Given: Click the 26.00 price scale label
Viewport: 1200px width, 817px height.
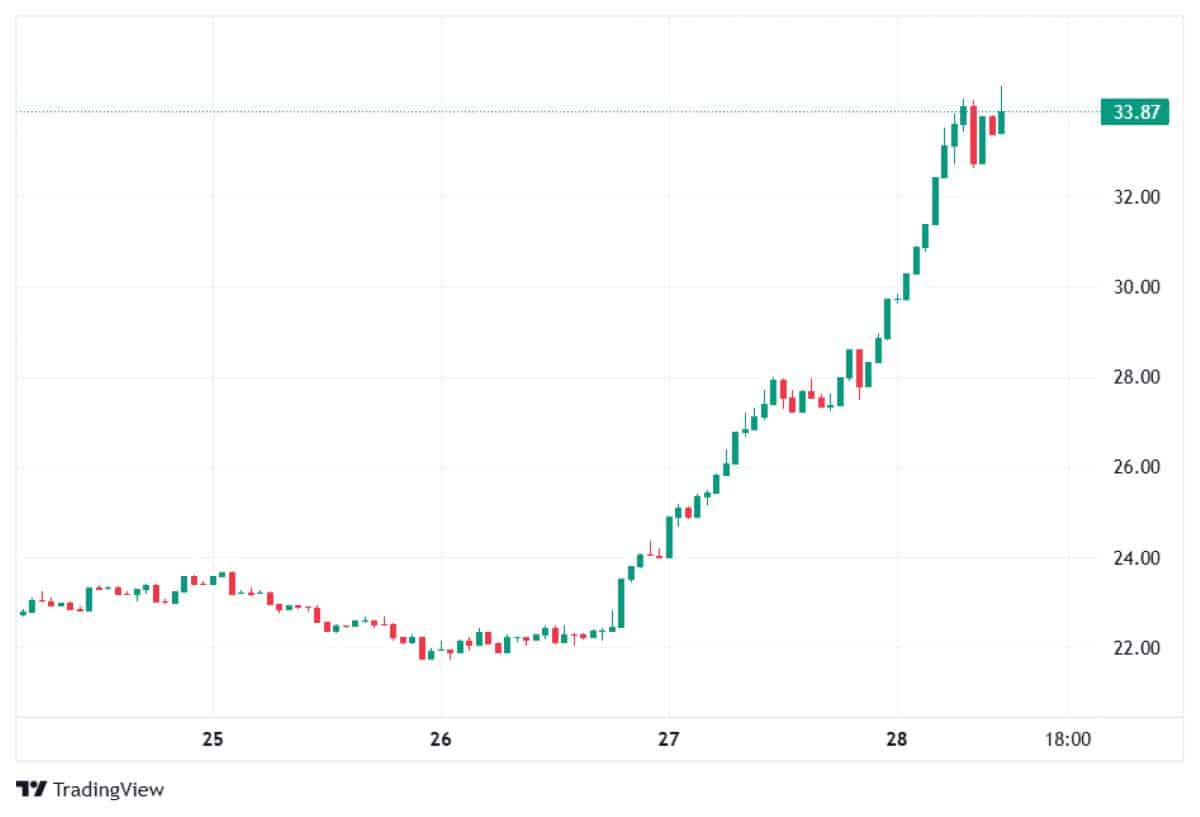Looking at the screenshot, I should (1136, 467).
